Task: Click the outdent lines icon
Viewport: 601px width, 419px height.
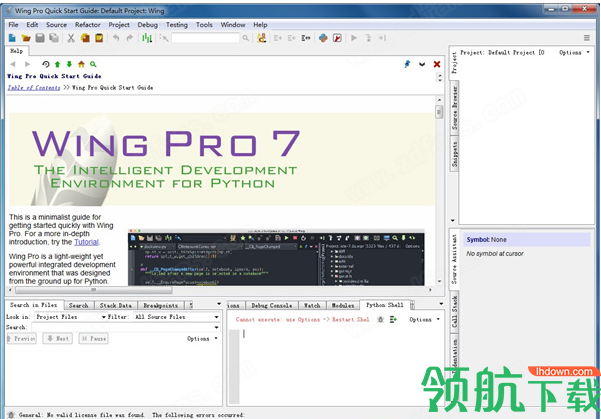Action: [292, 38]
